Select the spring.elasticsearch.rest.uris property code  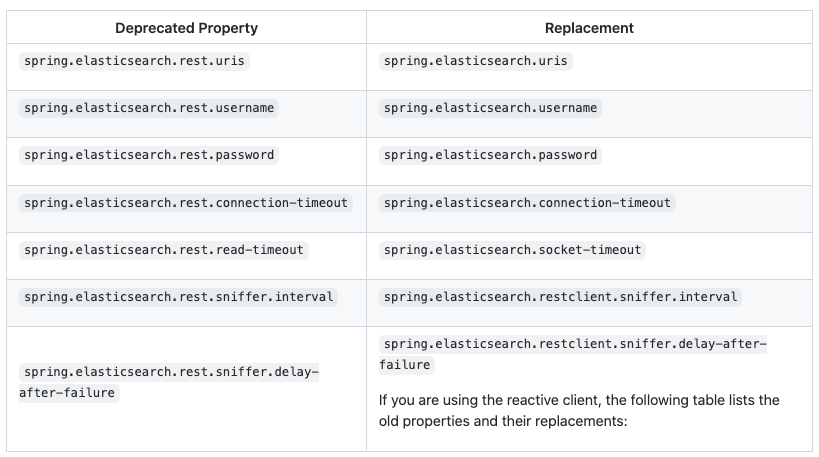(x=134, y=61)
